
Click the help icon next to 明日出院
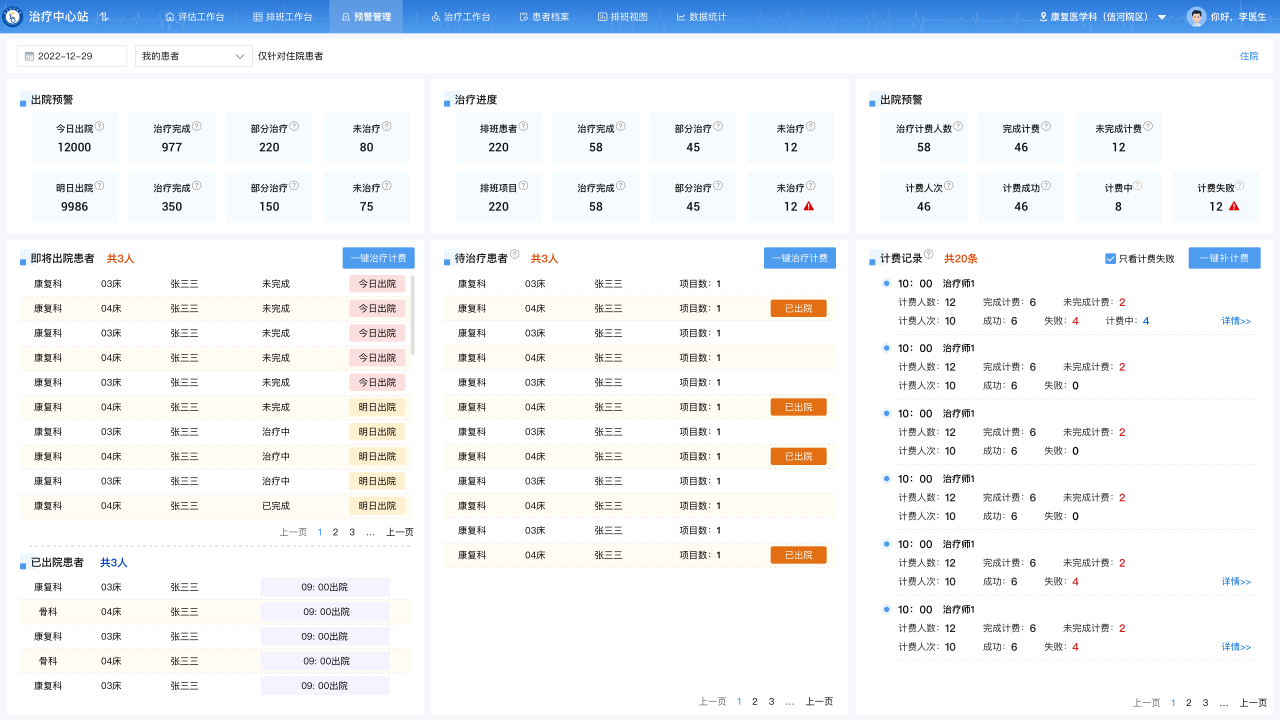[100, 186]
